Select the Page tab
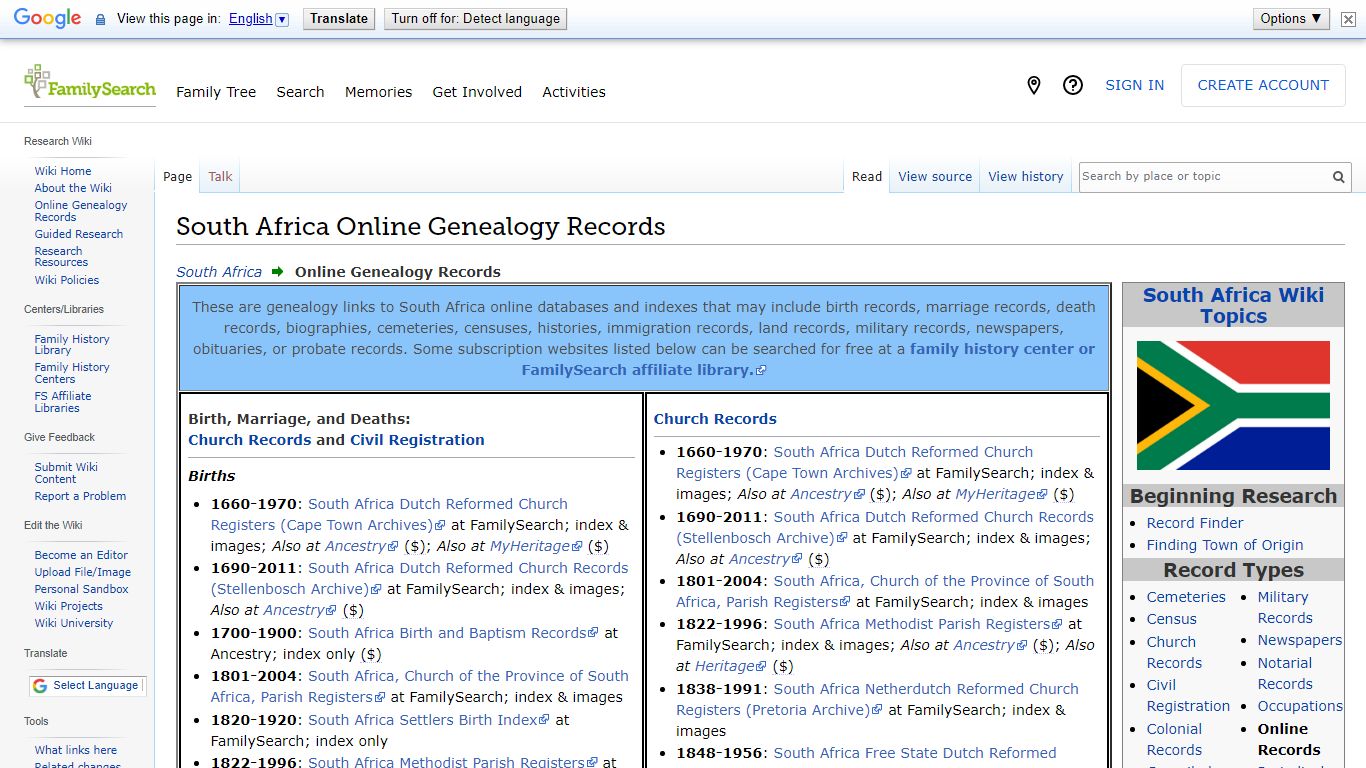Screen dimensions: 1366x768 [177, 177]
